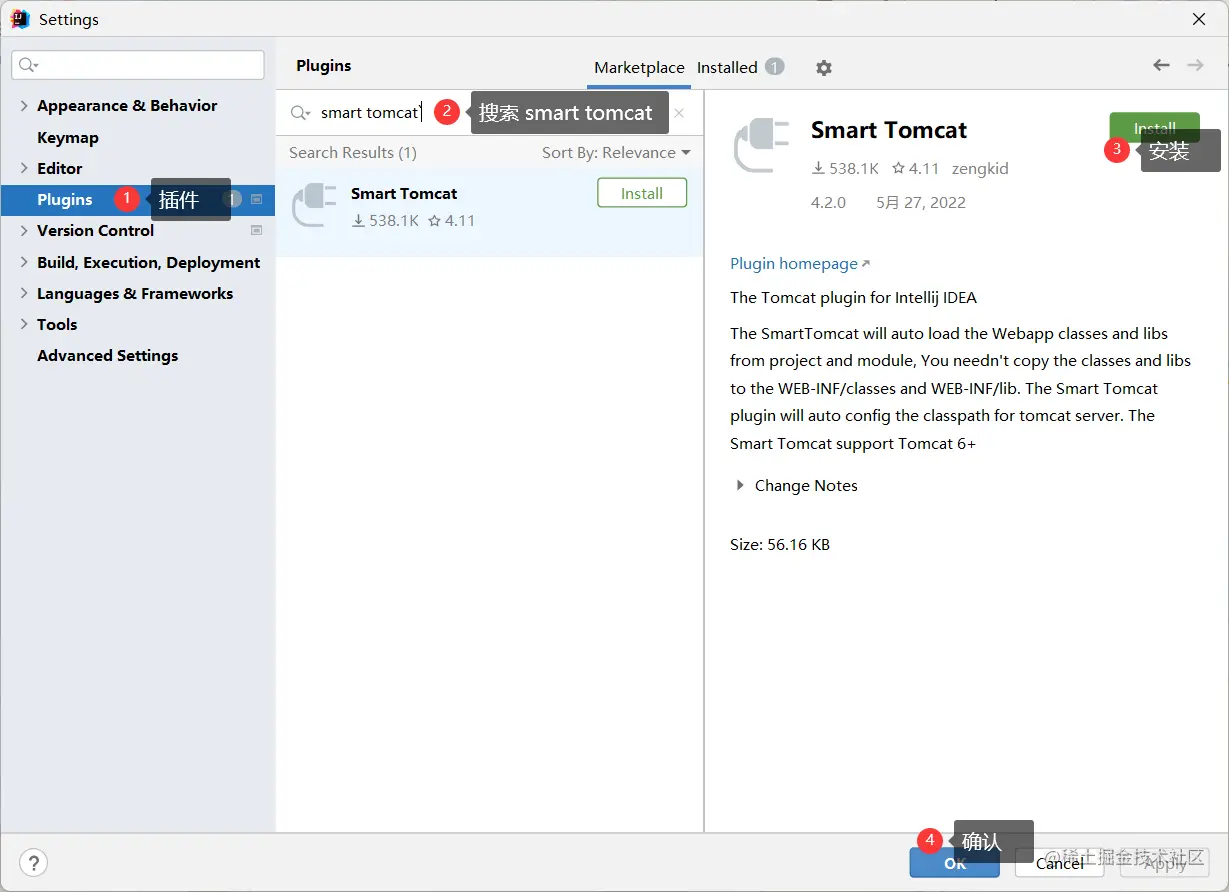
Task: Focus the settings search field
Action: [138, 65]
